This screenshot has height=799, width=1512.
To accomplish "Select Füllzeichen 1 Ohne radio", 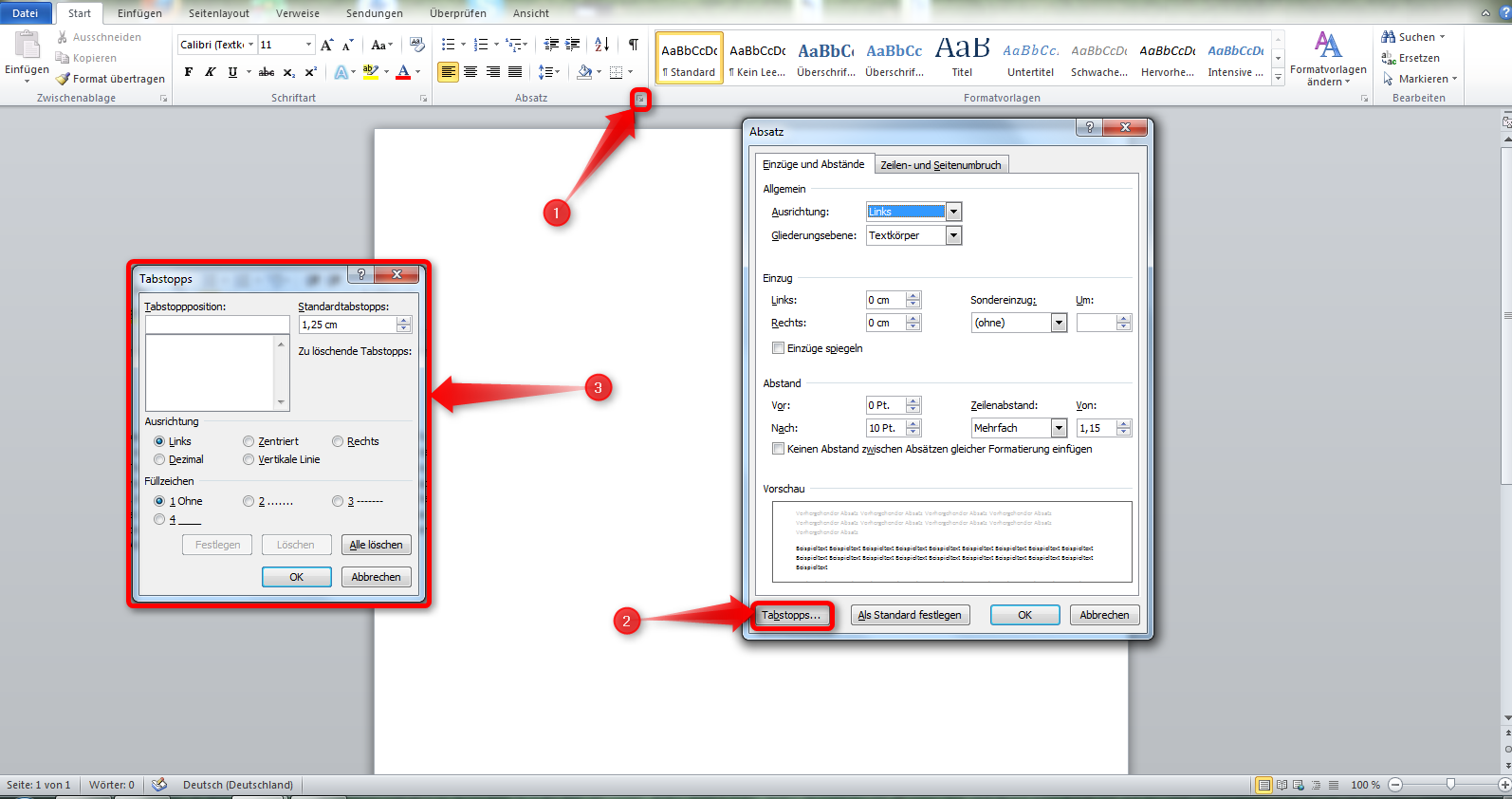I will point(159,501).
